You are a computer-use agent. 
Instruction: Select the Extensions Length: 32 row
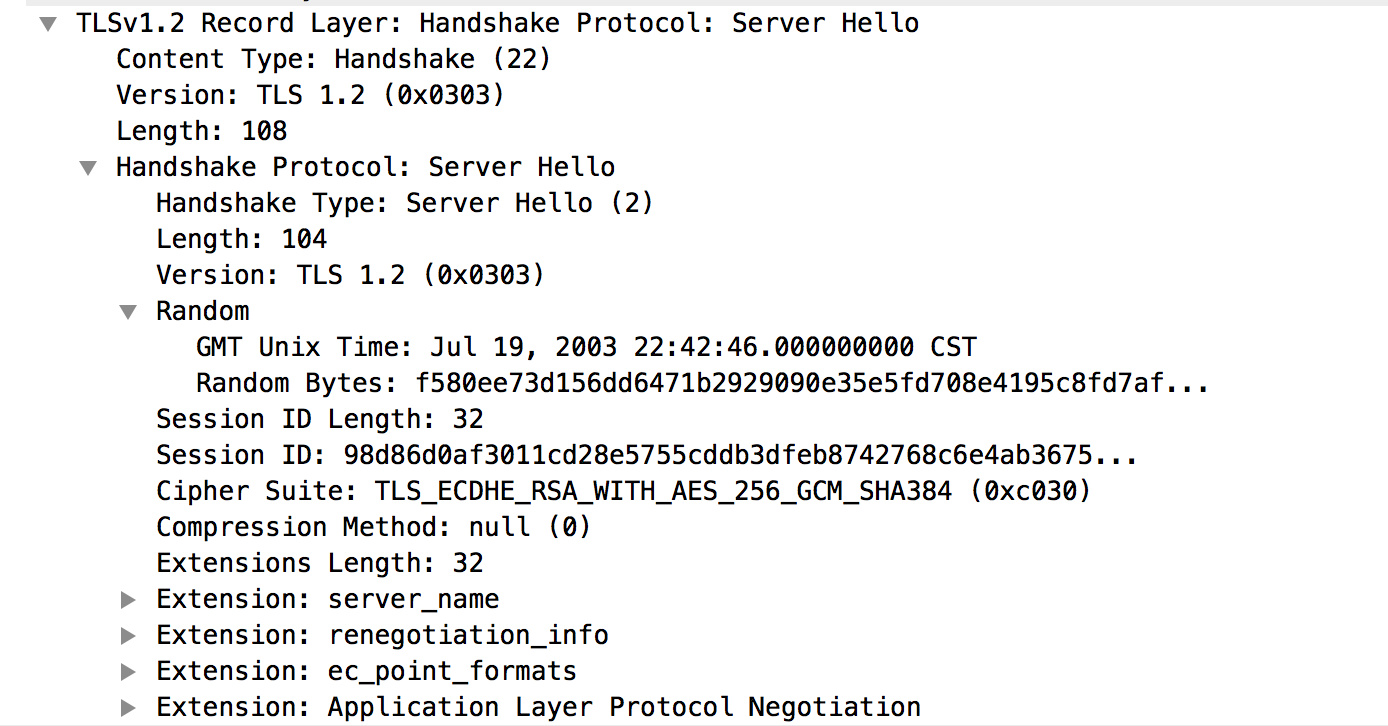point(320,563)
